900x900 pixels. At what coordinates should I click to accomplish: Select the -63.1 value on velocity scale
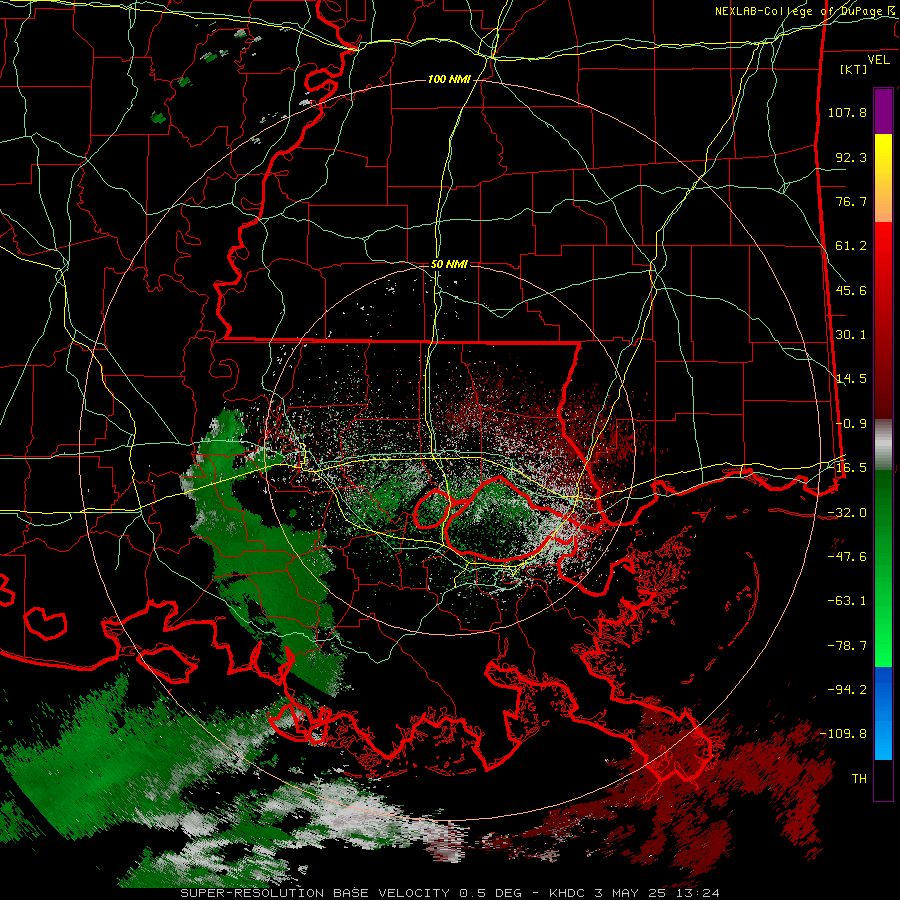[x=847, y=601]
